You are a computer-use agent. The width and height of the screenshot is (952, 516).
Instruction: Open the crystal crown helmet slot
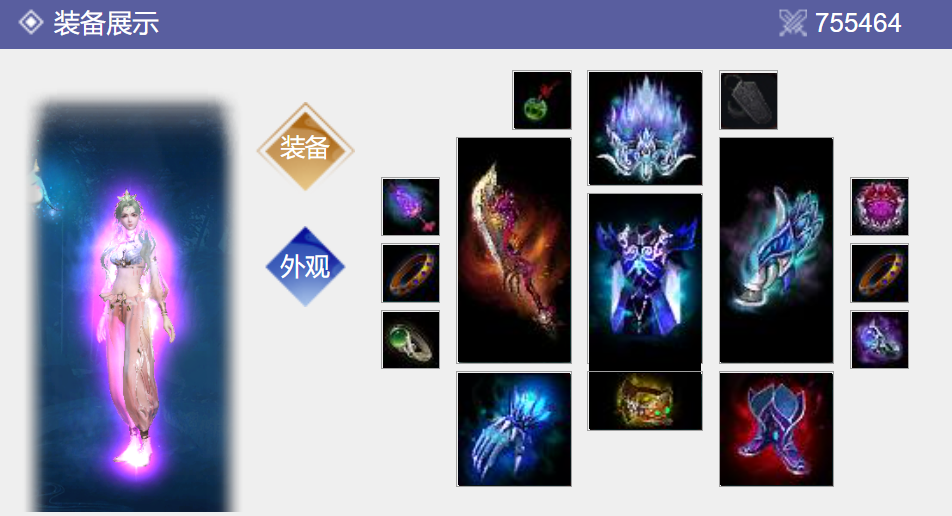tap(645, 128)
